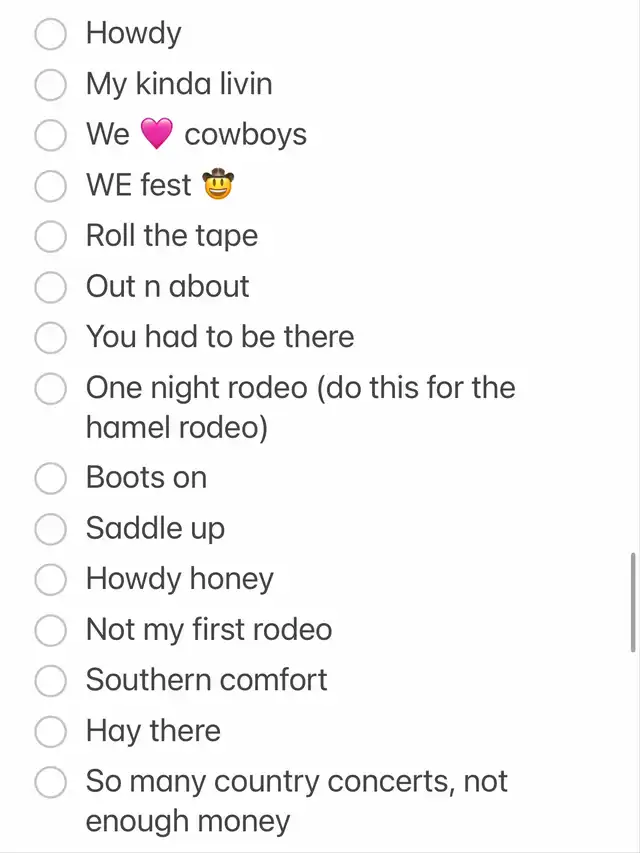The height and width of the screenshot is (853, 640).
Task: Place cursor in "enough money" text line
Action: (188, 821)
